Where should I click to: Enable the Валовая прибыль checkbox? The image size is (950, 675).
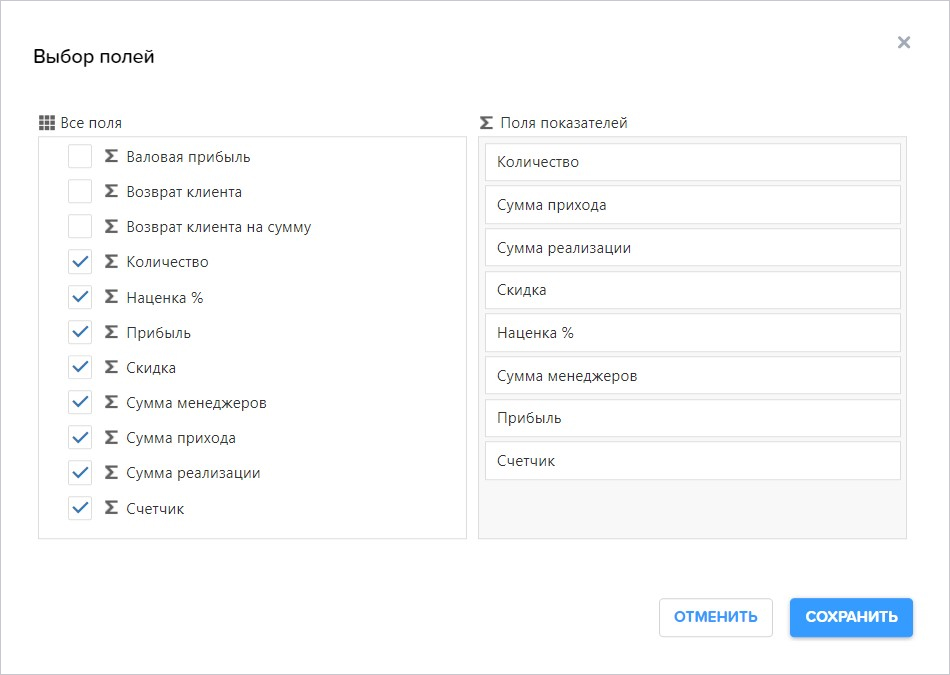coord(80,156)
